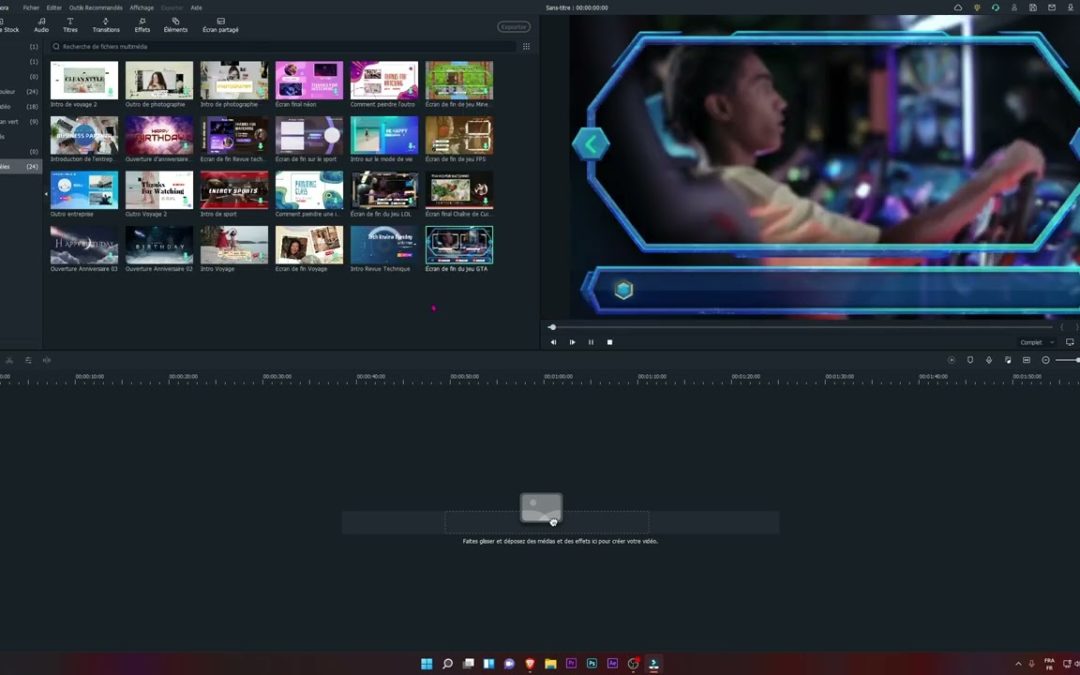Click the audio waveform icon in timeline toolbar
Image resolution: width=1080 pixels, height=675 pixels.
point(47,360)
